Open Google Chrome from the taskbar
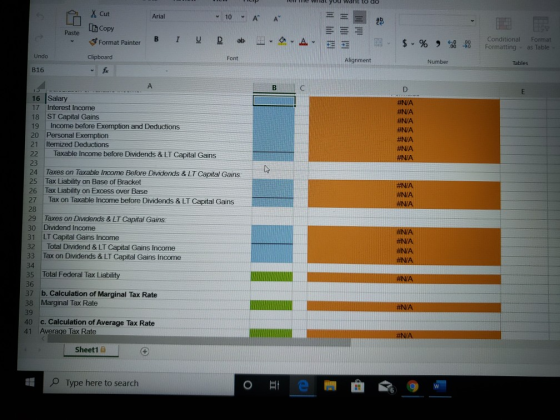Image resolution: width=560 pixels, height=420 pixels. tap(412, 386)
